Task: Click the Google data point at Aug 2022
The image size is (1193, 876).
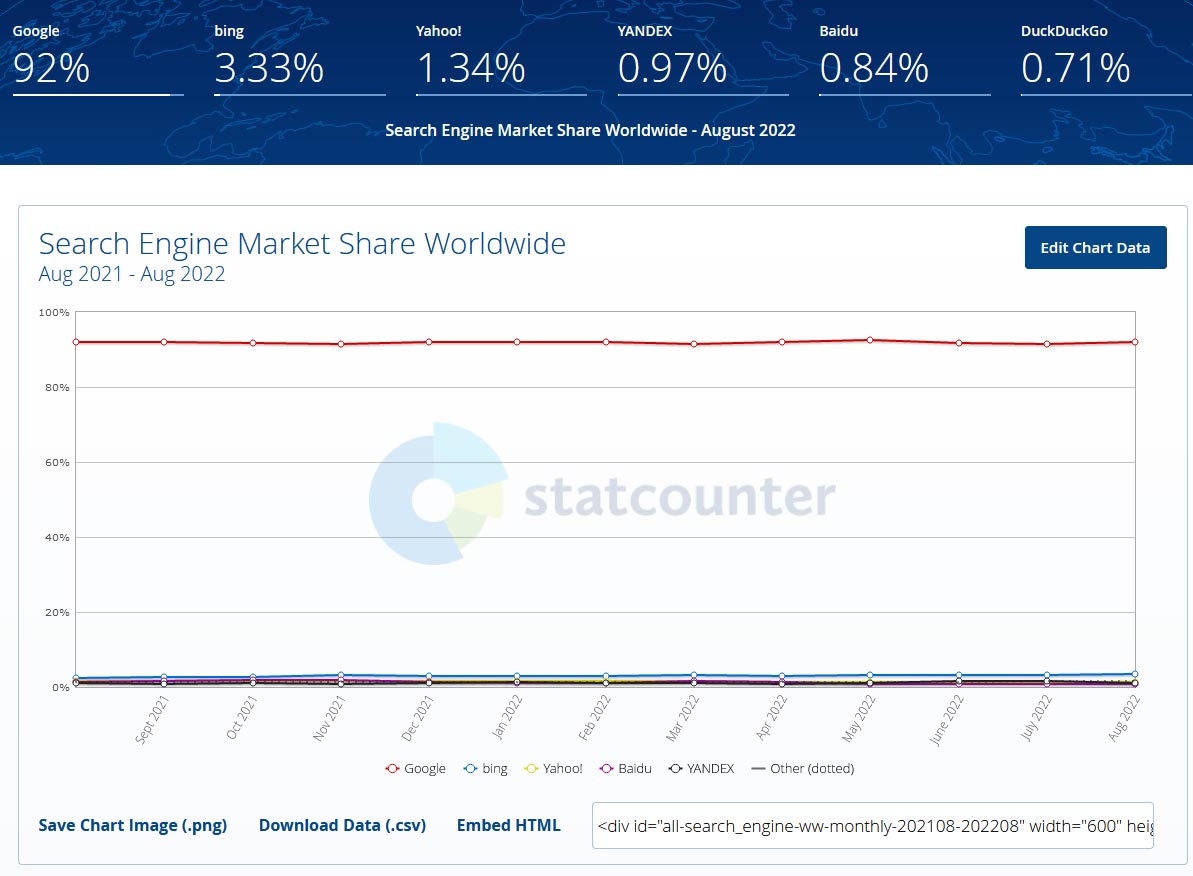Action: click(1135, 342)
